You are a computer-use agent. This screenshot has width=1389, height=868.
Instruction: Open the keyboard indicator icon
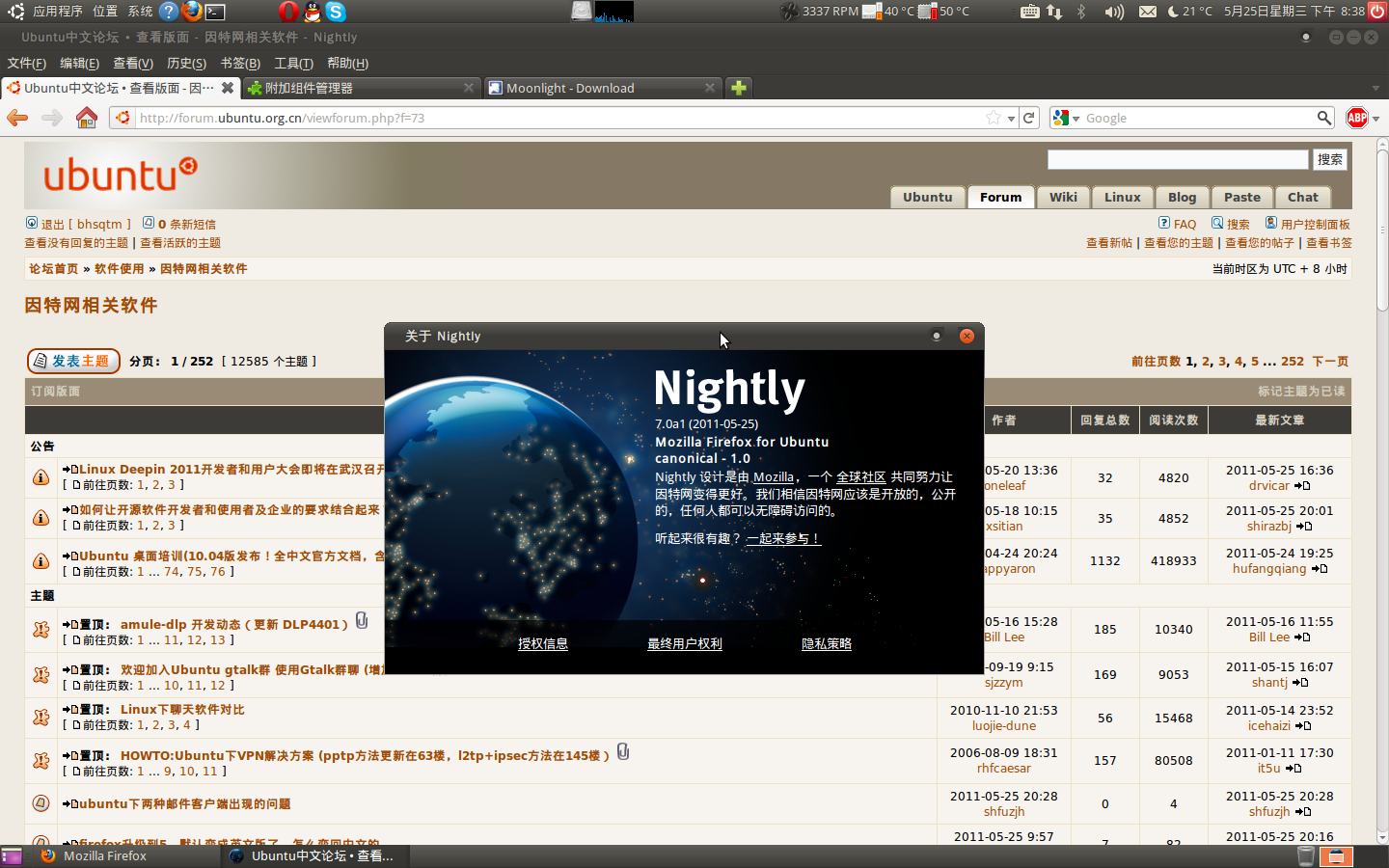point(1029,12)
